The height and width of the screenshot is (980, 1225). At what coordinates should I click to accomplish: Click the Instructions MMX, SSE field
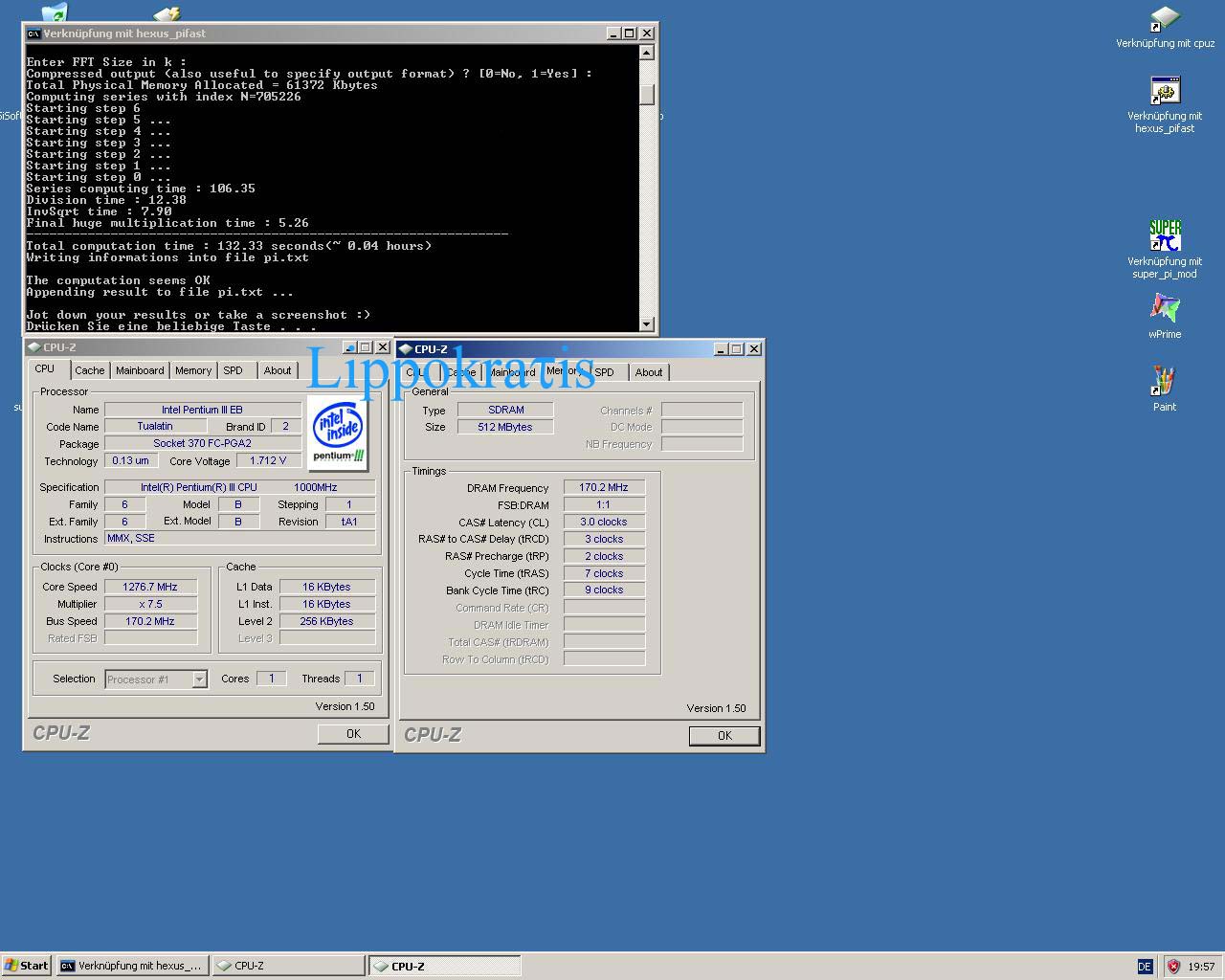(240, 538)
